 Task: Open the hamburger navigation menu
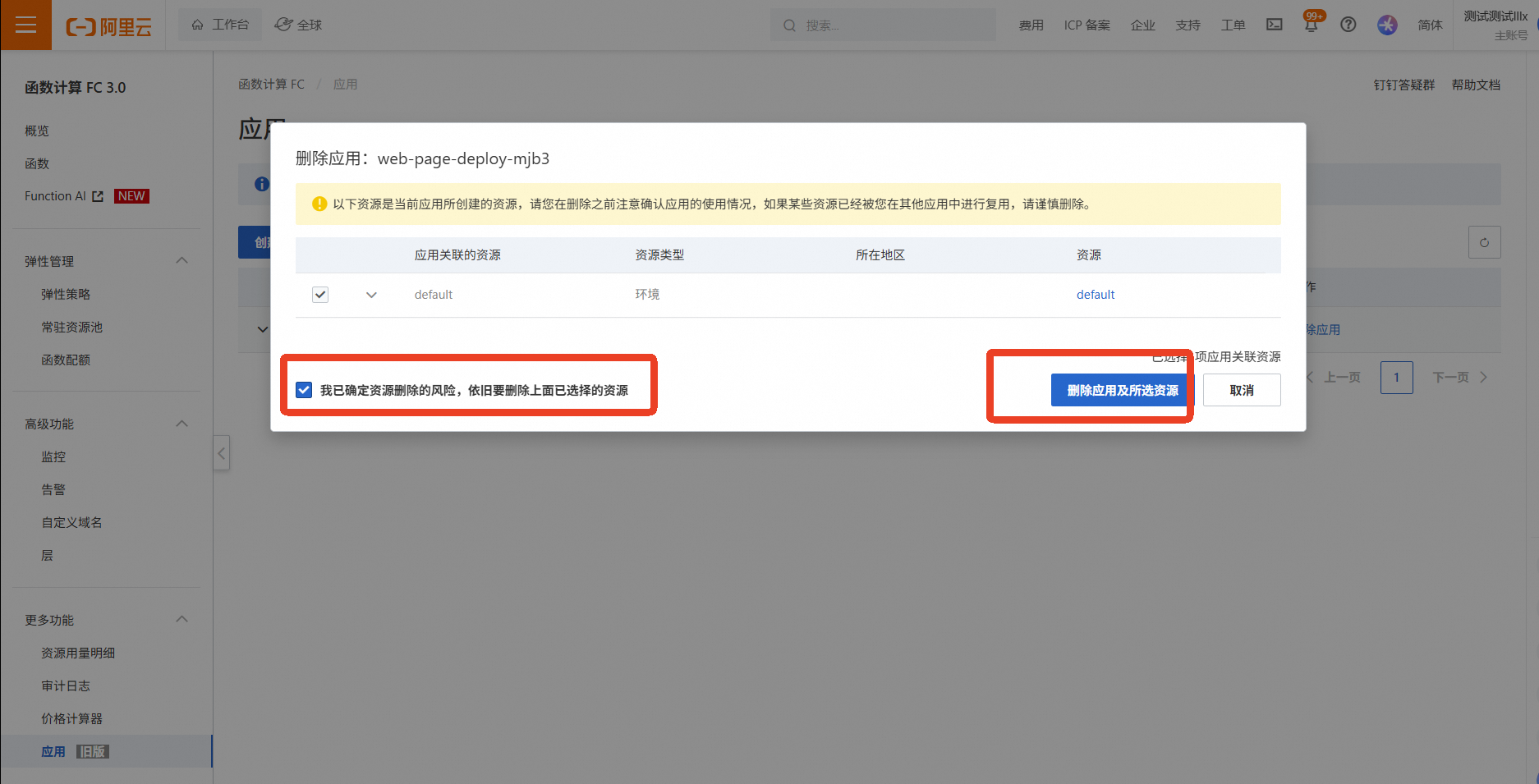point(25,25)
